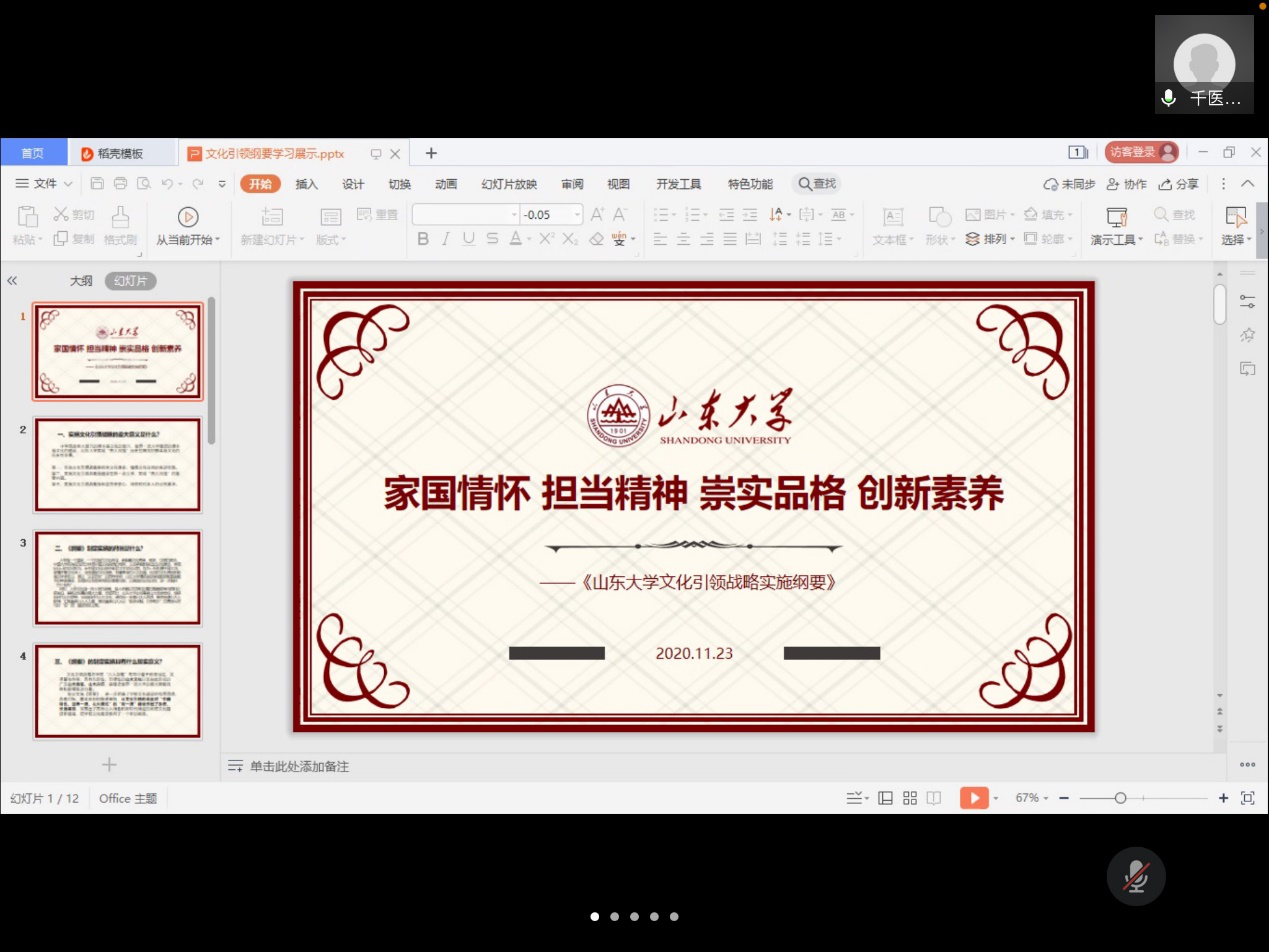Viewport: 1269px width, 952px height.
Task: Click the justify alignment icon
Action: pyautogui.click(x=730, y=239)
